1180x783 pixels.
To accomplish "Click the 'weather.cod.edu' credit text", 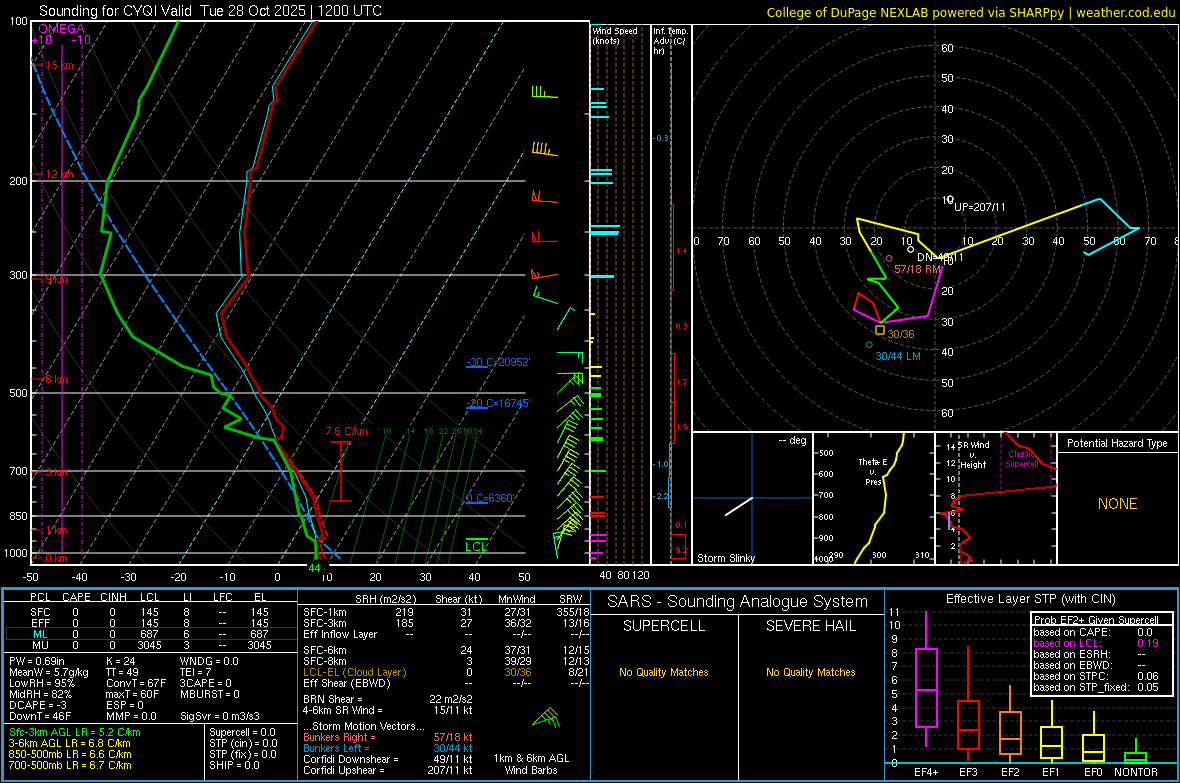I will (x=1125, y=13).
